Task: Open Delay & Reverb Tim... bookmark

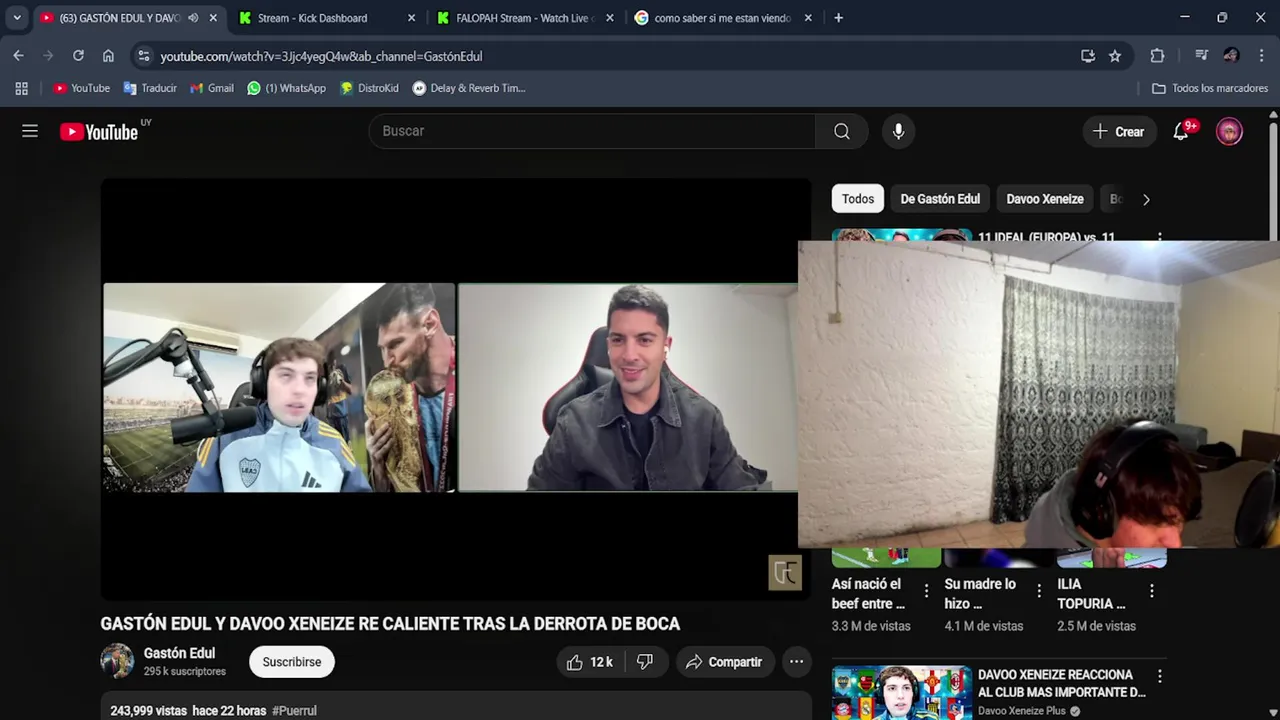Action: click(469, 88)
